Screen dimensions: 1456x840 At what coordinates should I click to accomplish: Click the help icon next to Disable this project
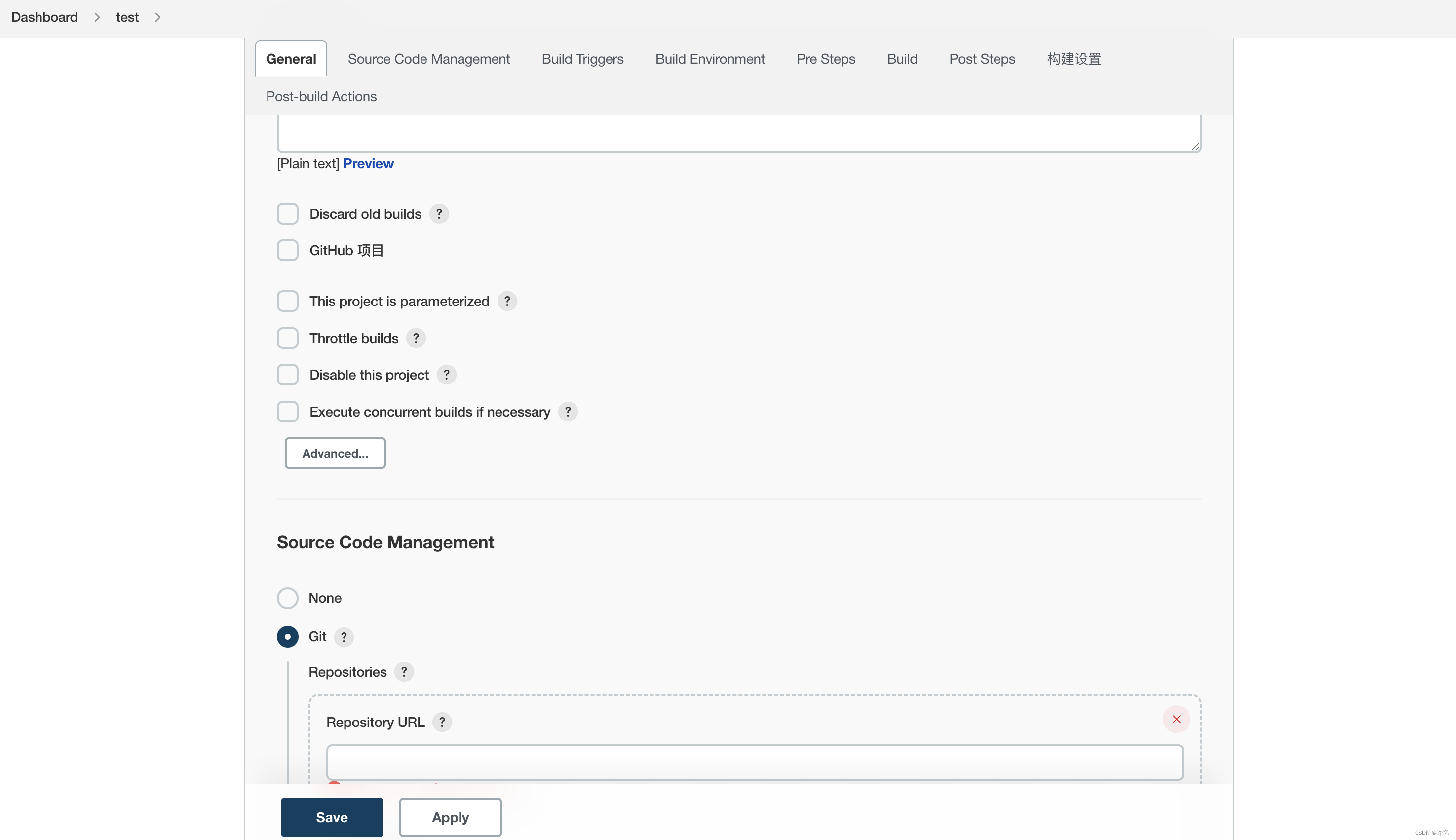(x=446, y=374)
